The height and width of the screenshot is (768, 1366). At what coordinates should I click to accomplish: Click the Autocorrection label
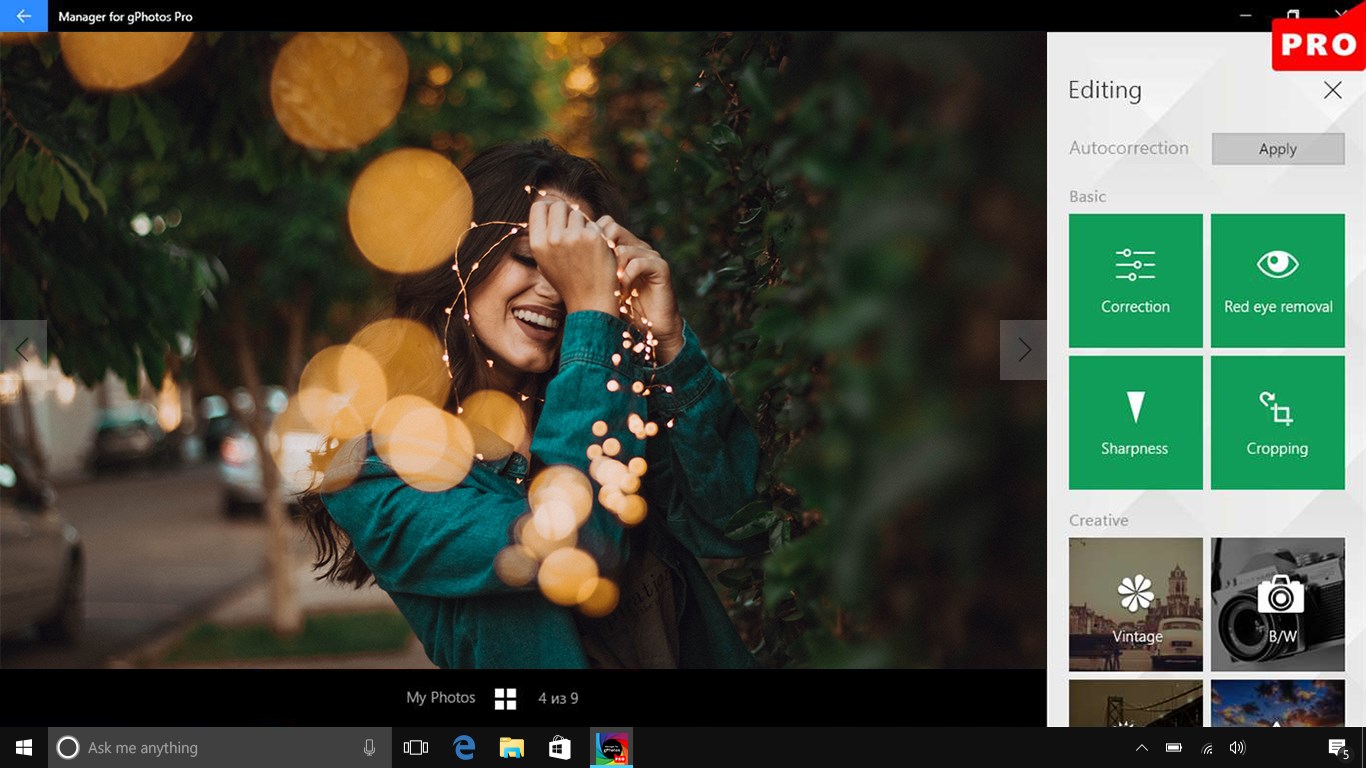tap(1128, 148)
